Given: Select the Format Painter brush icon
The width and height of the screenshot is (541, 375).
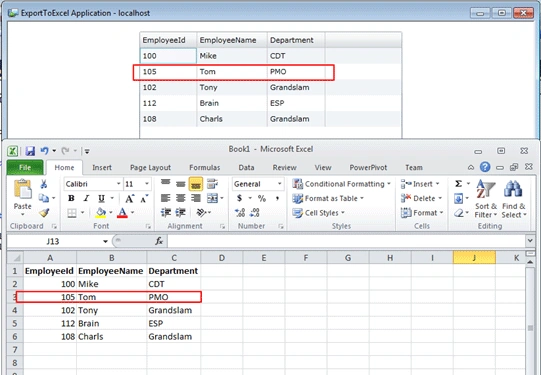Looking at the screenshot, I should coord(44,213).
